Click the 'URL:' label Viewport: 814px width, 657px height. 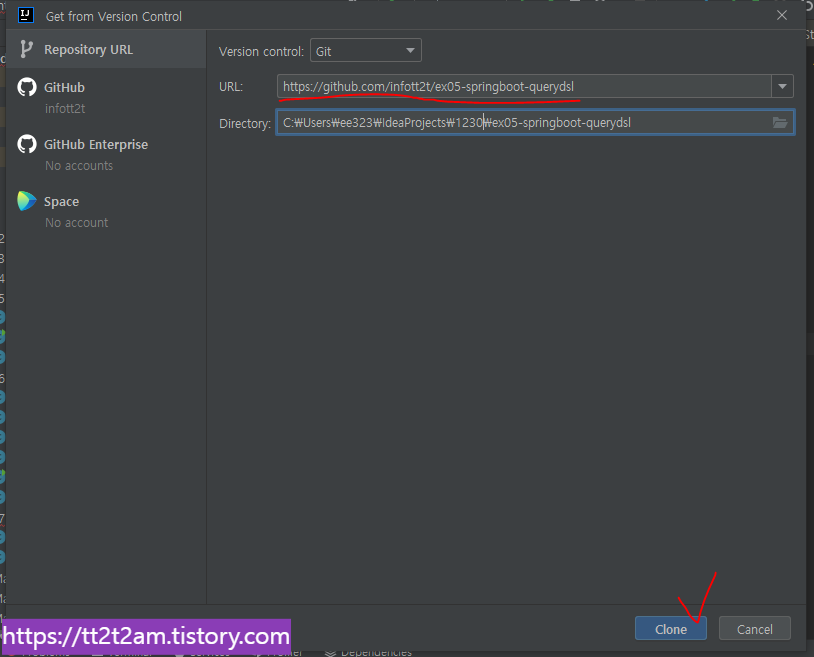click(231, 87)
